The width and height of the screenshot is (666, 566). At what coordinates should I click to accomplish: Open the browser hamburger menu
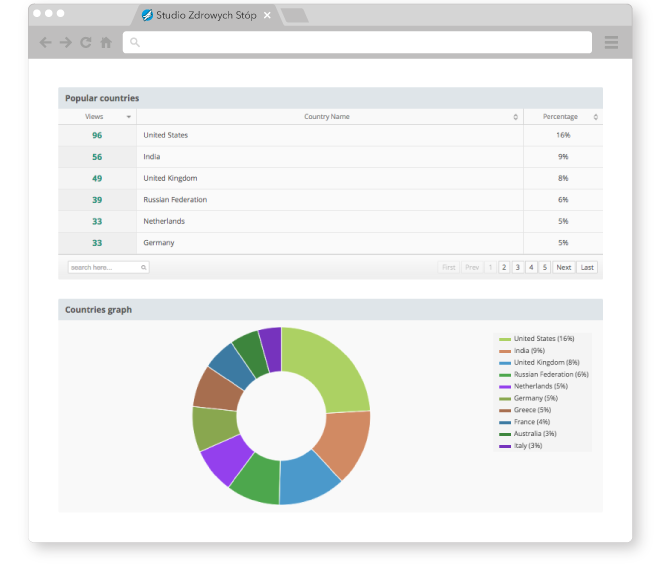pos(611,42)
